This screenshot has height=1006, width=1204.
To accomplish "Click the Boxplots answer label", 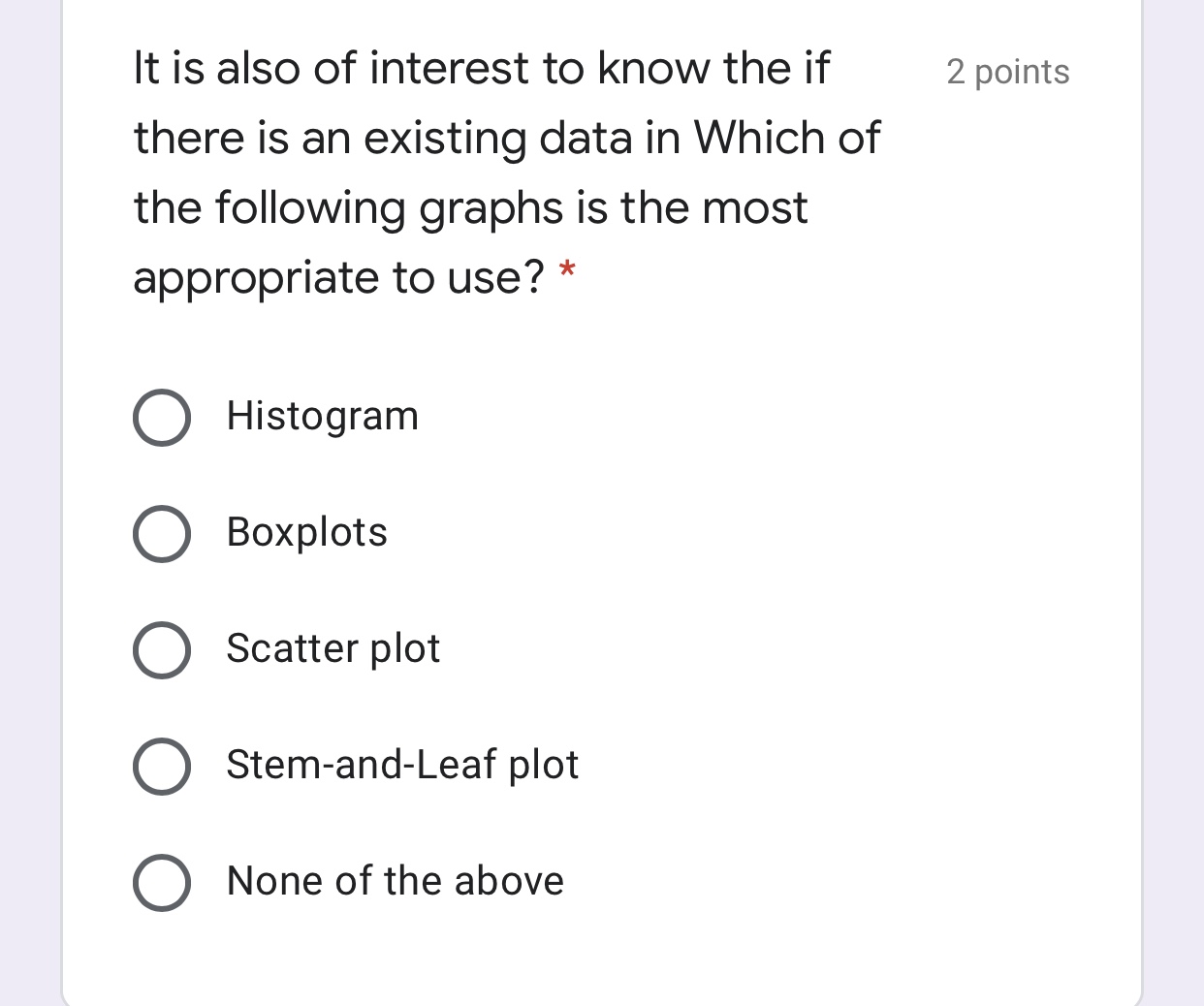I will tap(307, 533).
